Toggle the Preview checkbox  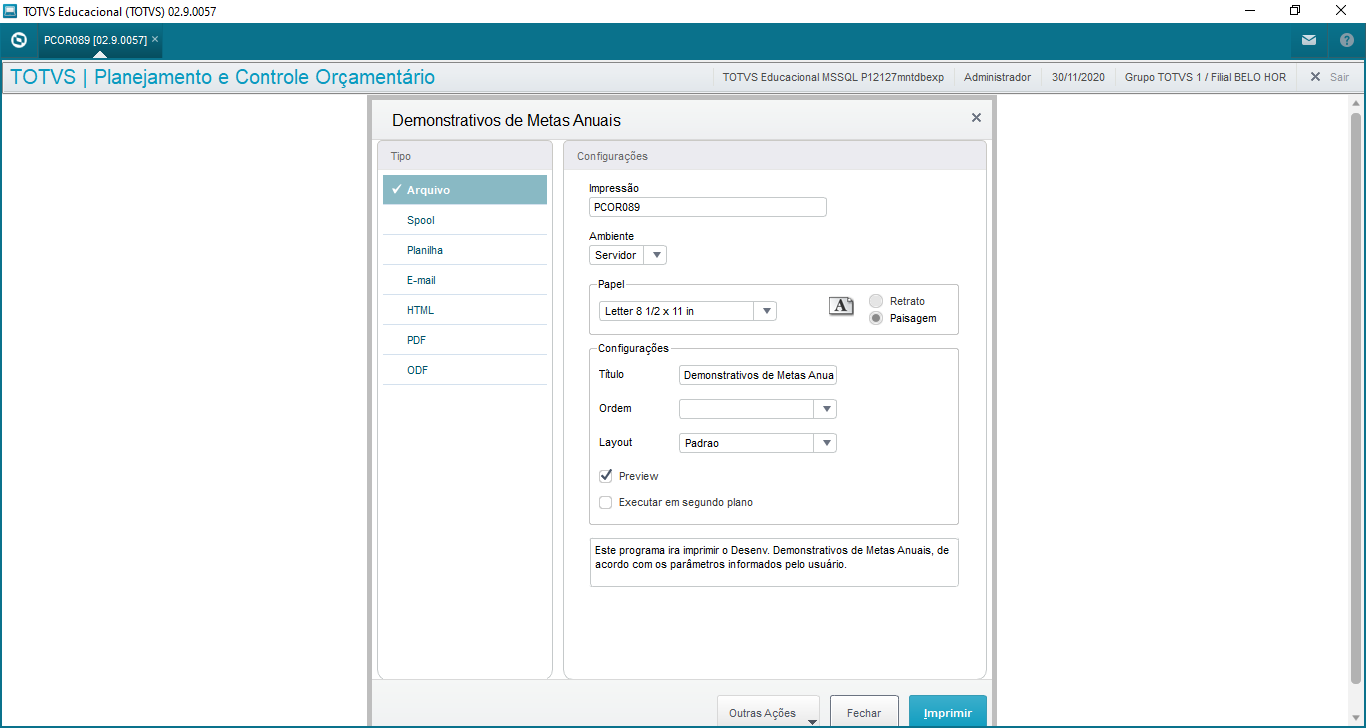605,476
